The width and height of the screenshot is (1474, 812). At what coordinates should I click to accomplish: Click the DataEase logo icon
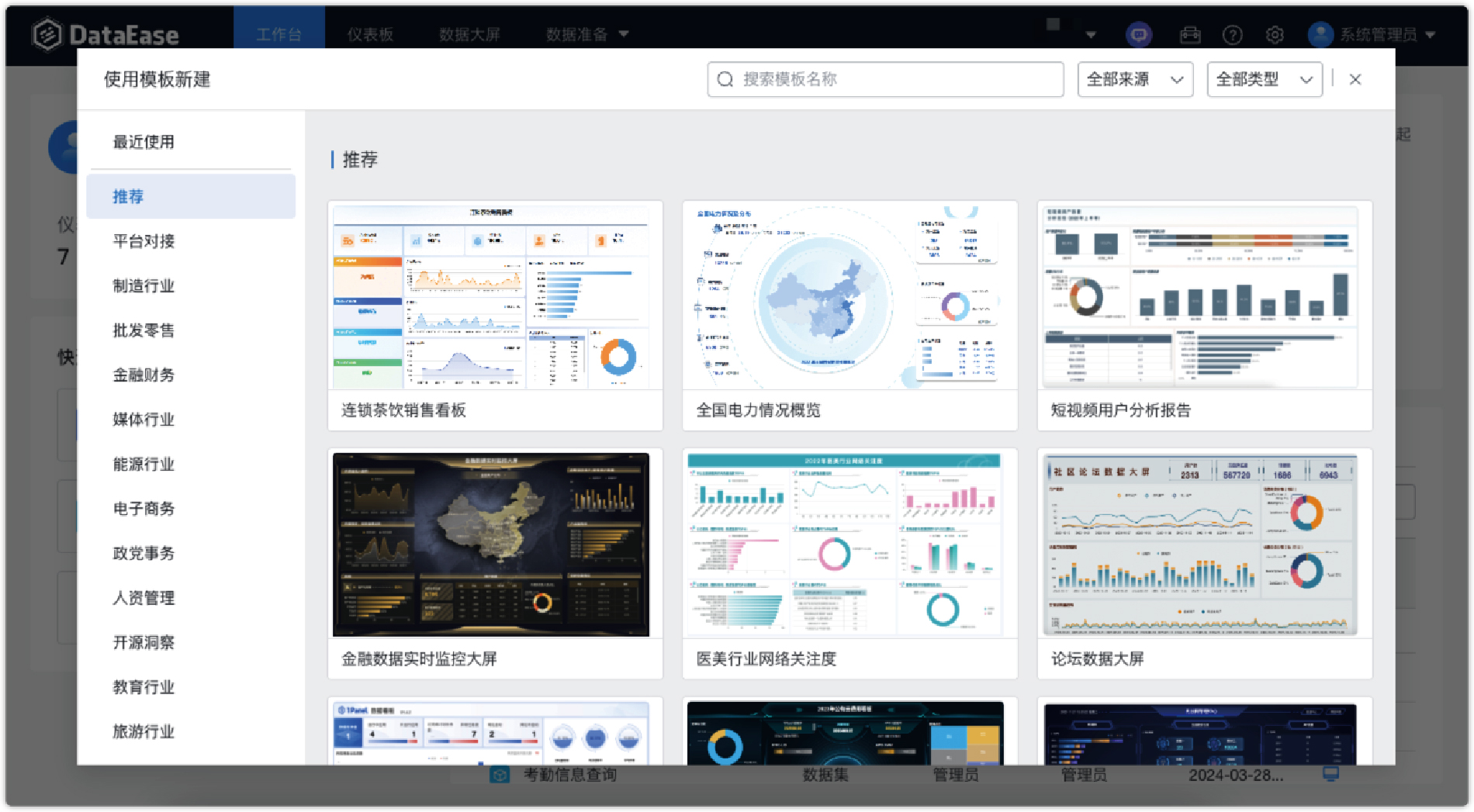click(x=47, y=35)
